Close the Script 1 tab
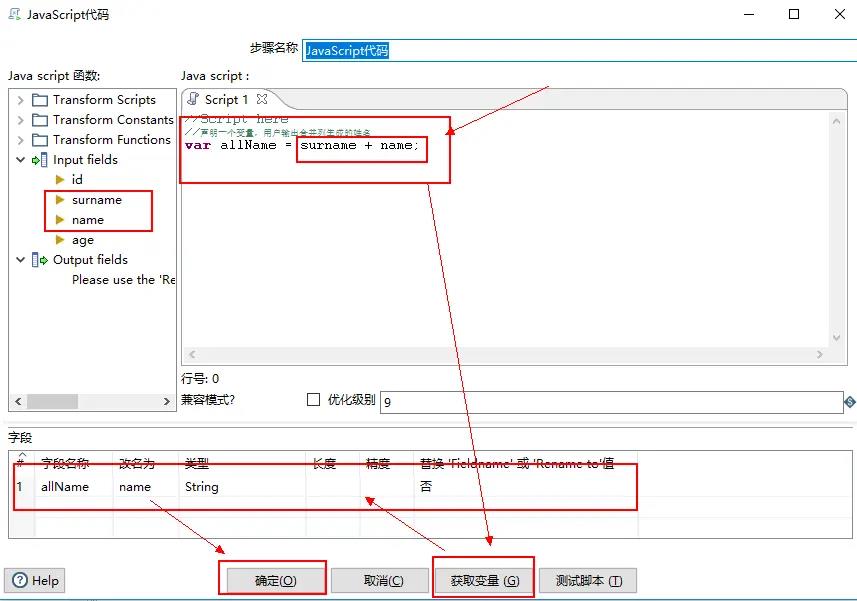This screenshot has height=601, width=857. click(x=262, y=99)
